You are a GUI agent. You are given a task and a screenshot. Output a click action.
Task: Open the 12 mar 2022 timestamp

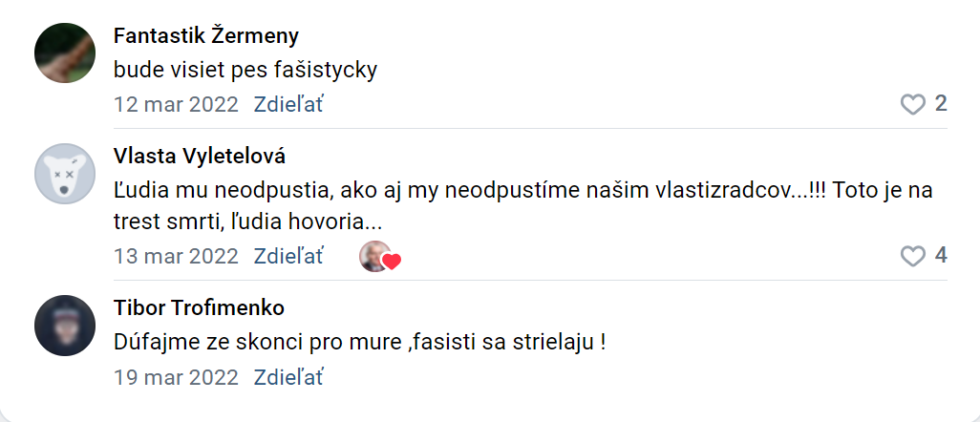point(176,104)
